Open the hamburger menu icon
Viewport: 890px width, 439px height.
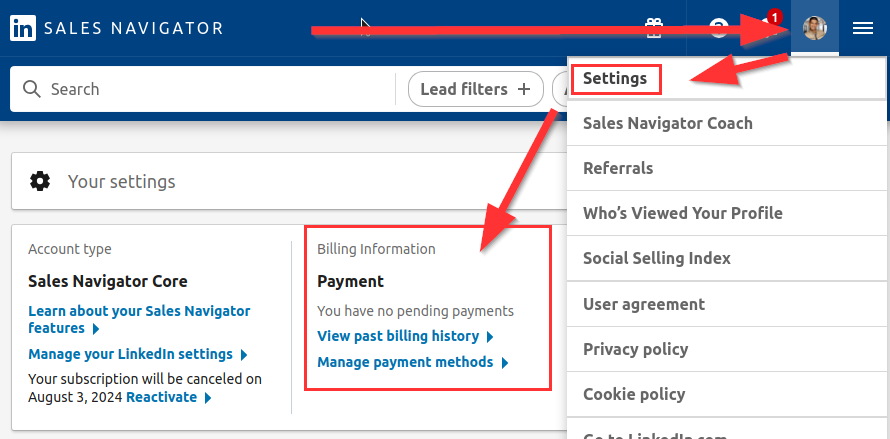863,28
